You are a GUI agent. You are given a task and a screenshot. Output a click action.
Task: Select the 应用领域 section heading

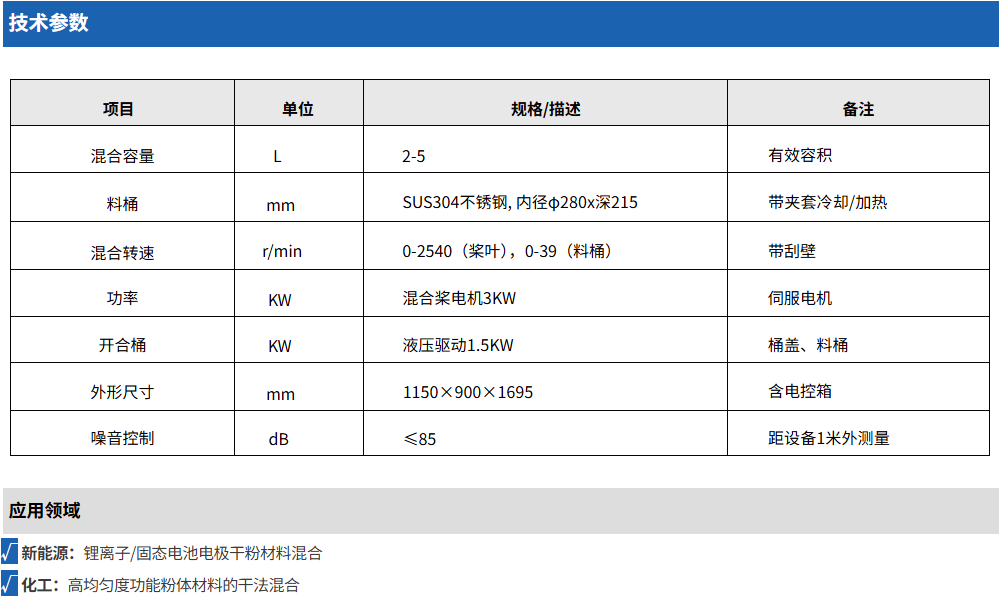44,510
